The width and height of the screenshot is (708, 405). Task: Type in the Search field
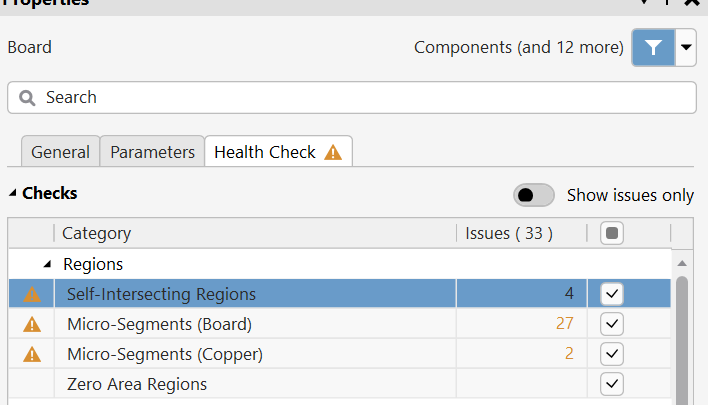pyautogui.click(x=360, y=98)
